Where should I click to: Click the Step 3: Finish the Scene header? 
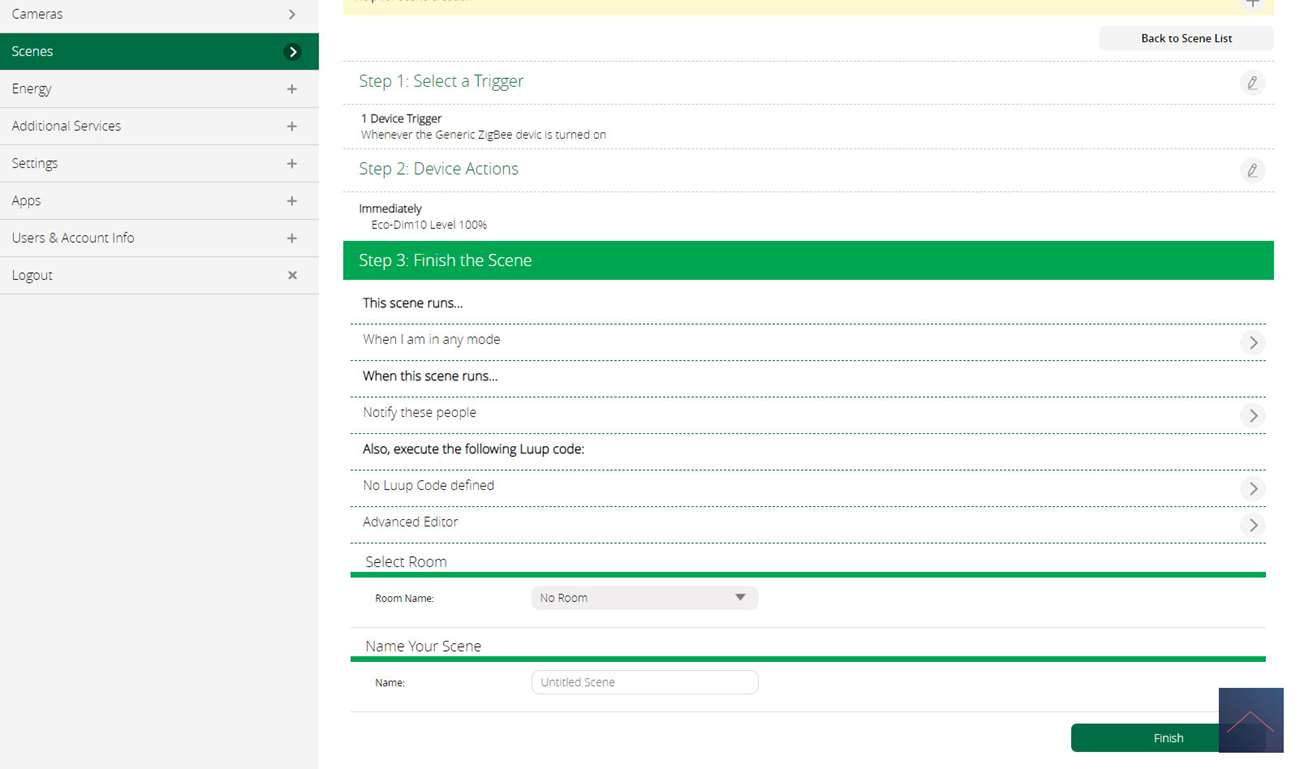808,260
